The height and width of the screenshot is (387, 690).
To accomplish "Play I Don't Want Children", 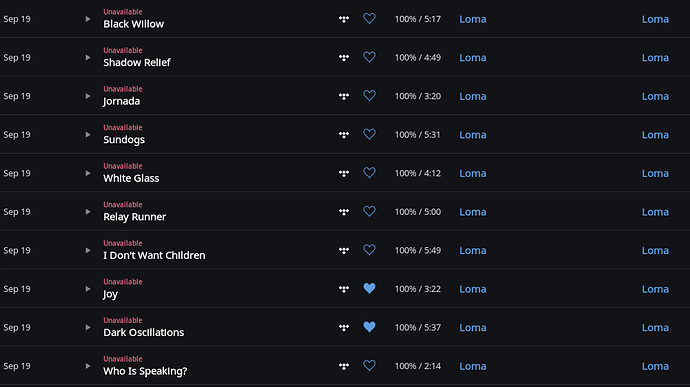I will click(x=88, y=250).
